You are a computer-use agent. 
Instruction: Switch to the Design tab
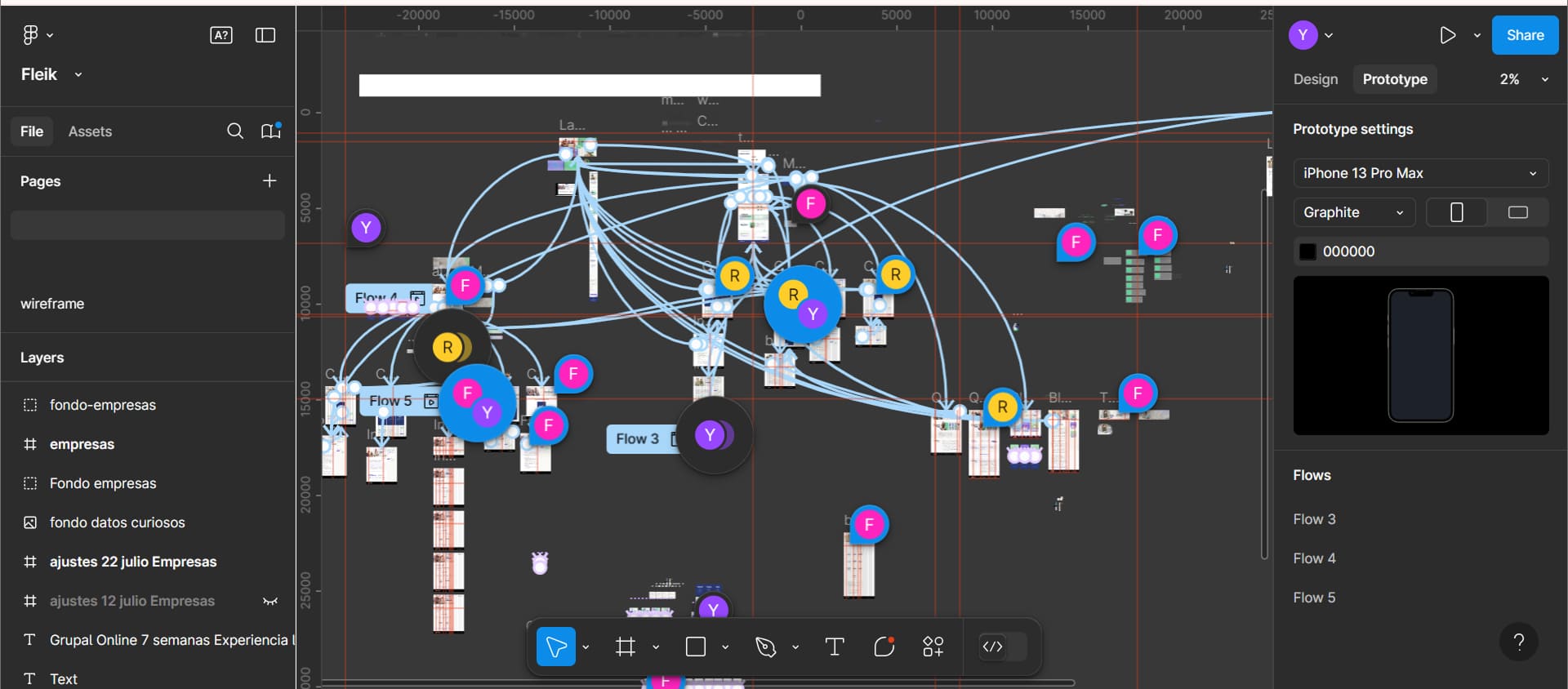1315,79
